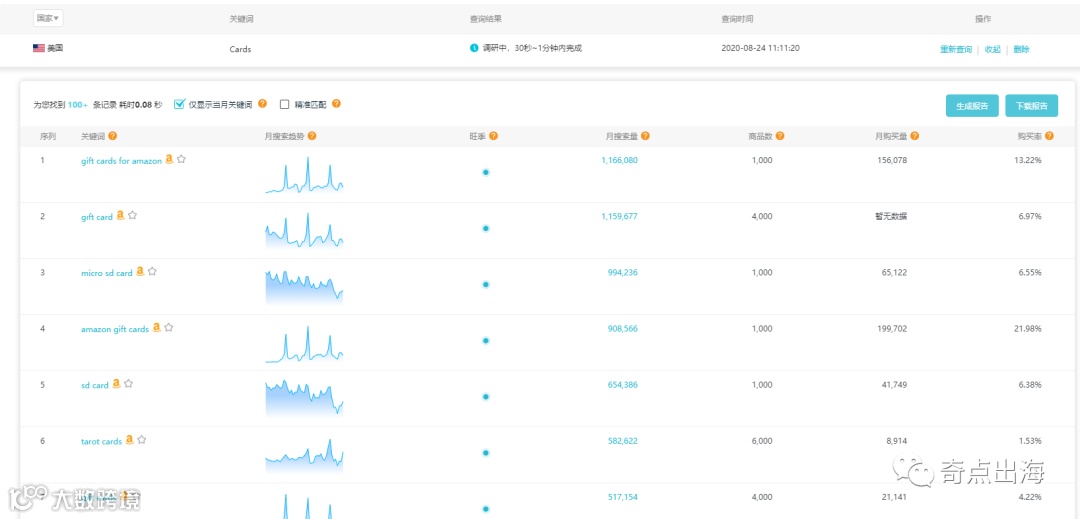Click search volume 654,386
The width and height of the screenshot is (1080, 519).
623,385
